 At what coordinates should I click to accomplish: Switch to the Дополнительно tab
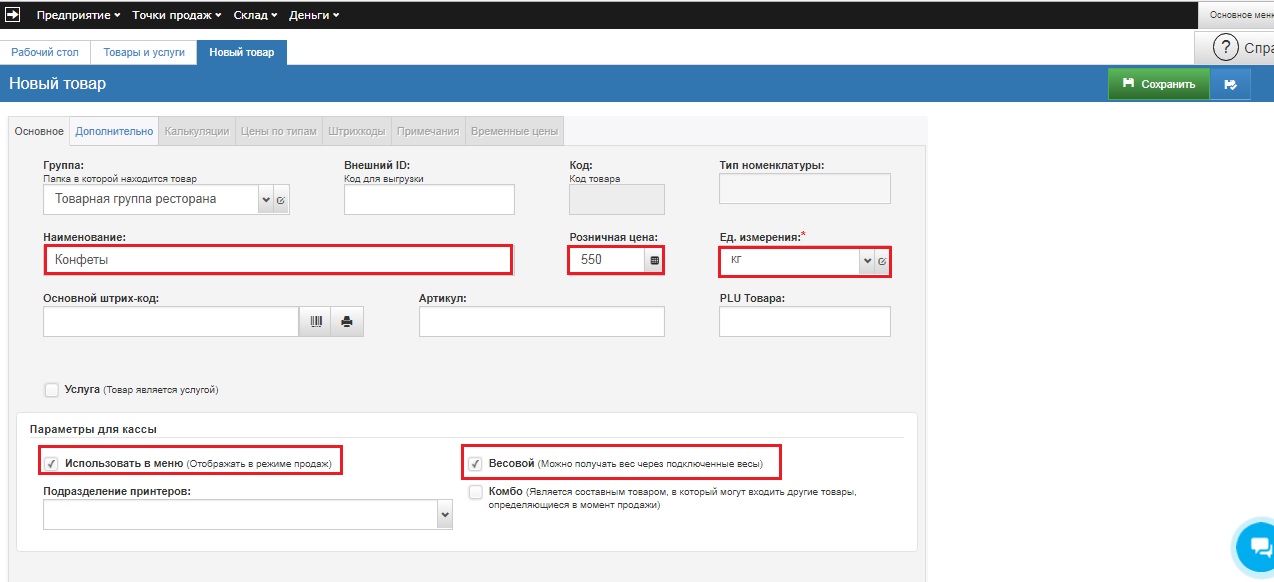click(x=114, y=131)
